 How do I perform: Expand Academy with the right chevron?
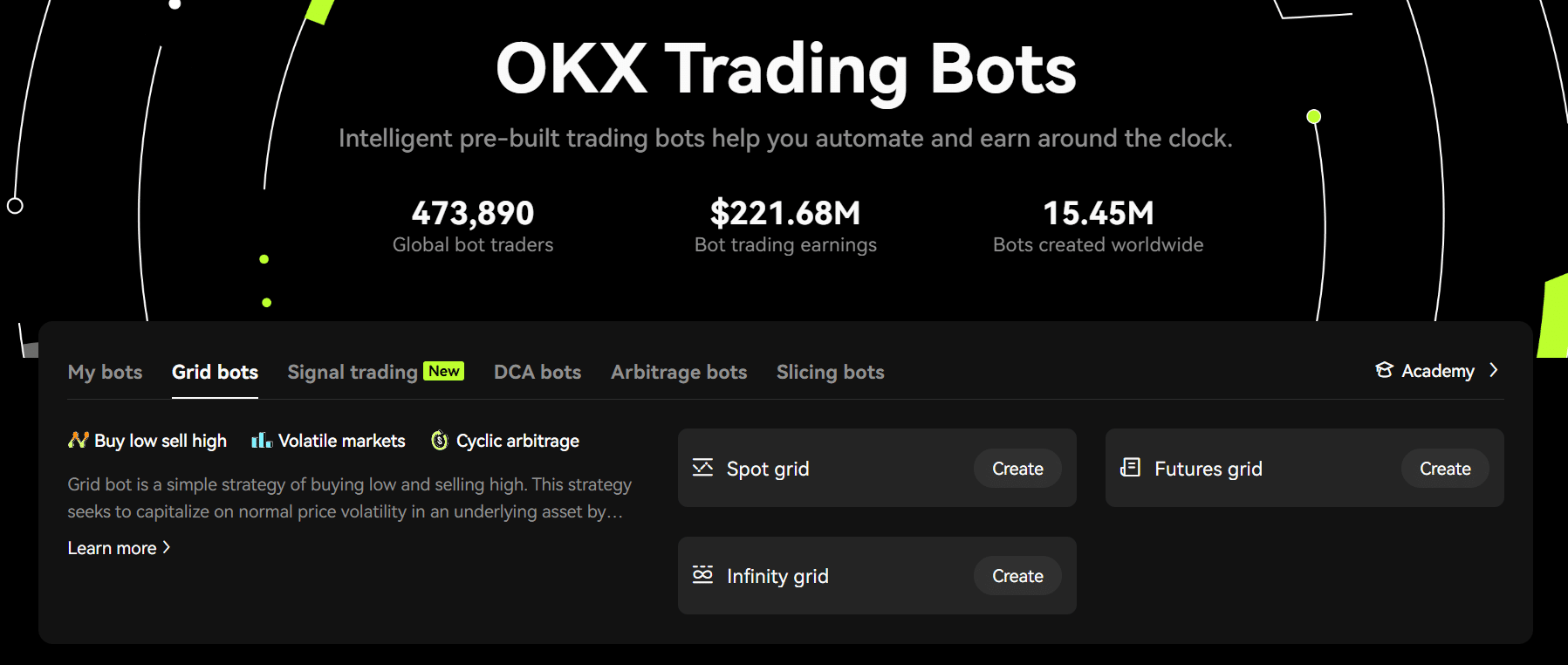click(x=1494, y=370)
